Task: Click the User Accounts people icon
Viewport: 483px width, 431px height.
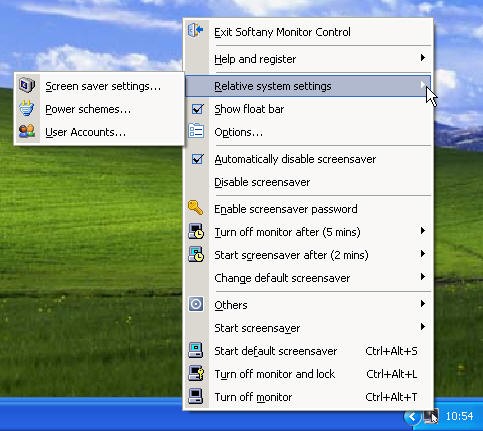Action: [27, 131]
